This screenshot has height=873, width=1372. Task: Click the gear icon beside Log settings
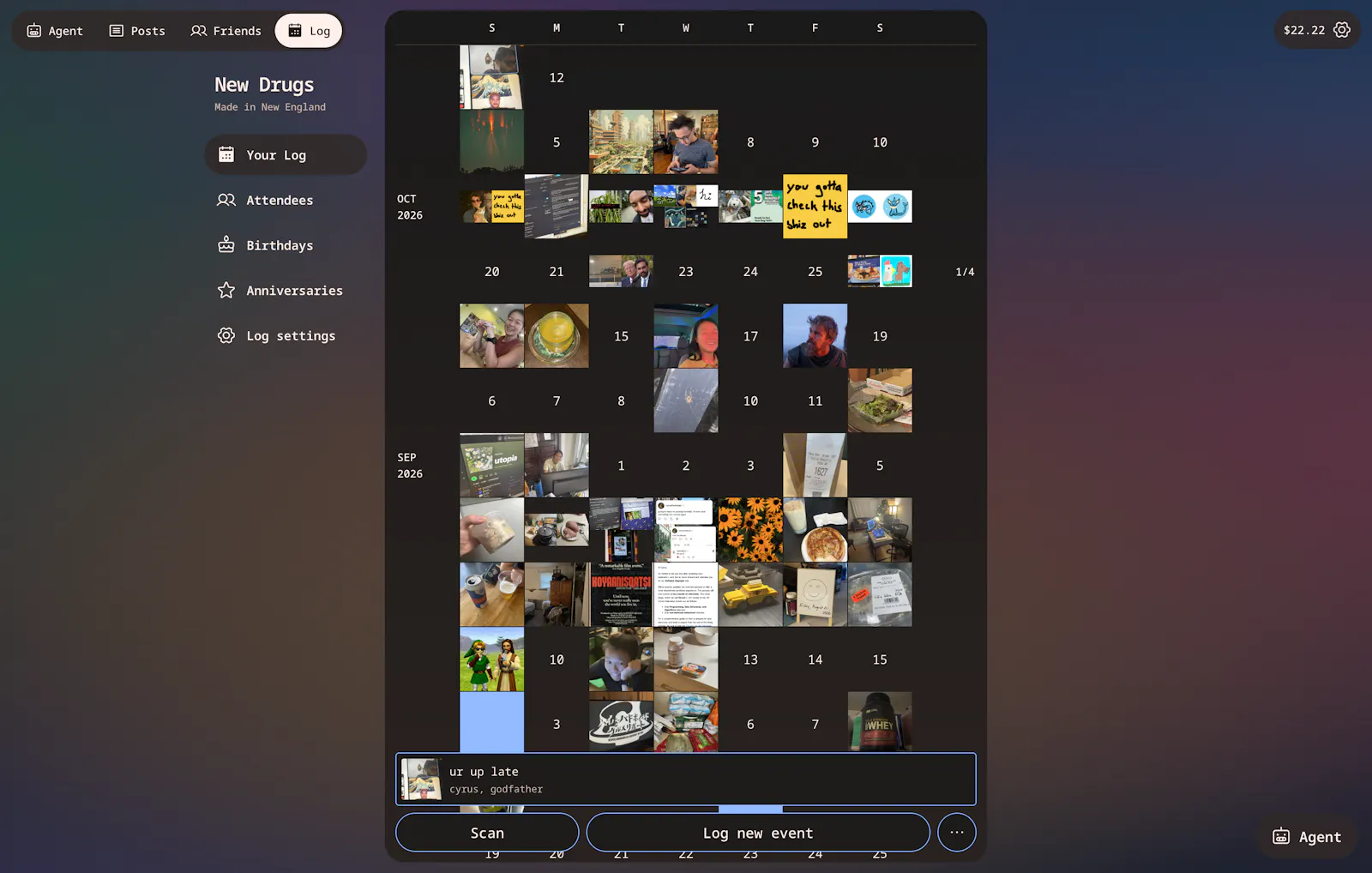point(226,335)
